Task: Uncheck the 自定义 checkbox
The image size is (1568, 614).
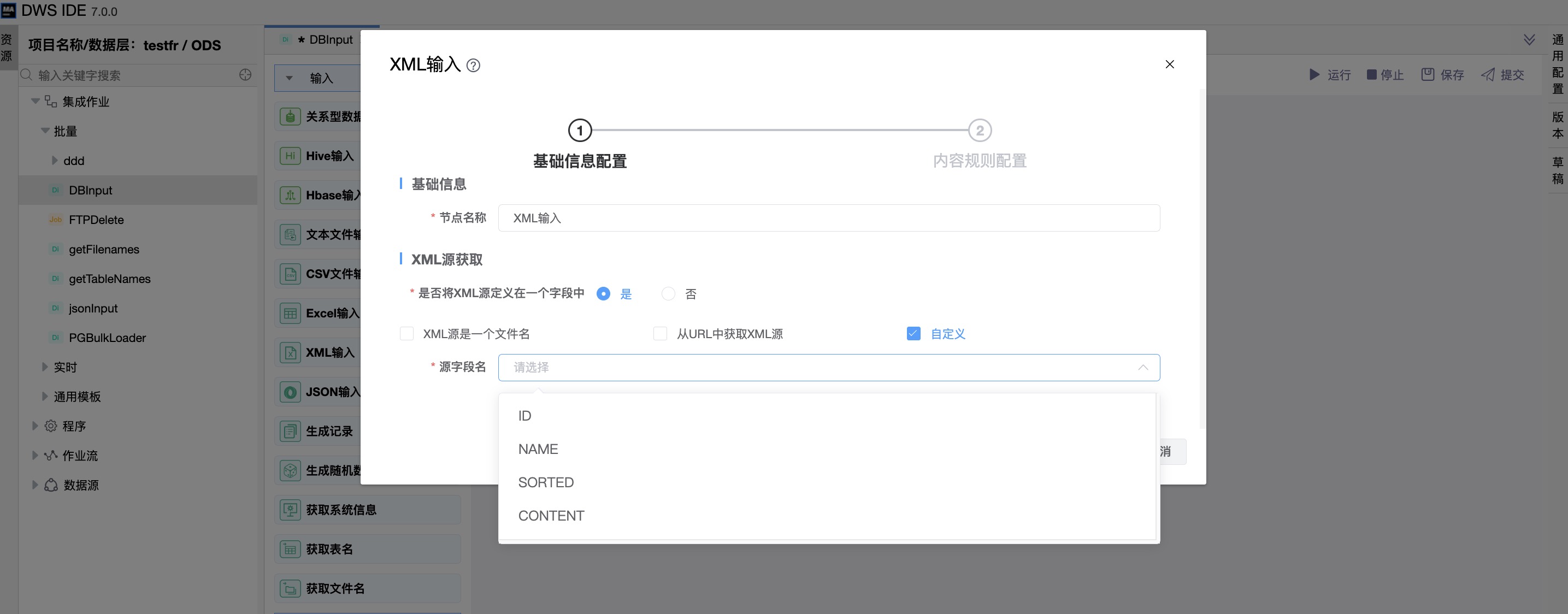Action: pos(913,333)
